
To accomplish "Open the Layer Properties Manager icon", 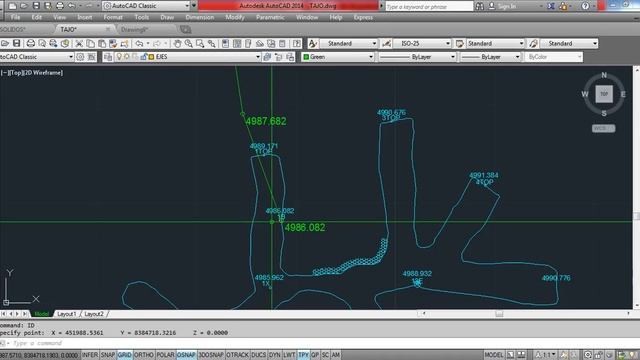I will click(x=108, y=57).
